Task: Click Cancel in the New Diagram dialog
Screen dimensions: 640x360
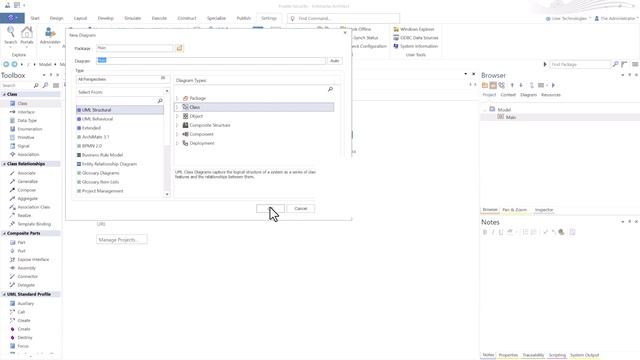Action: click(x=301, y=209)
